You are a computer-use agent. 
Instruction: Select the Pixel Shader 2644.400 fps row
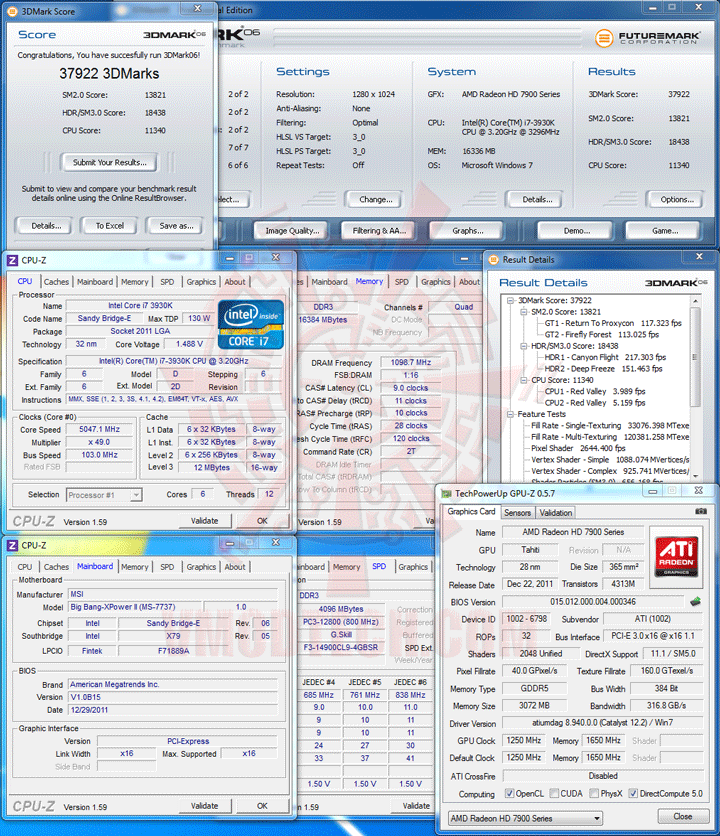(x=578, y=448)
